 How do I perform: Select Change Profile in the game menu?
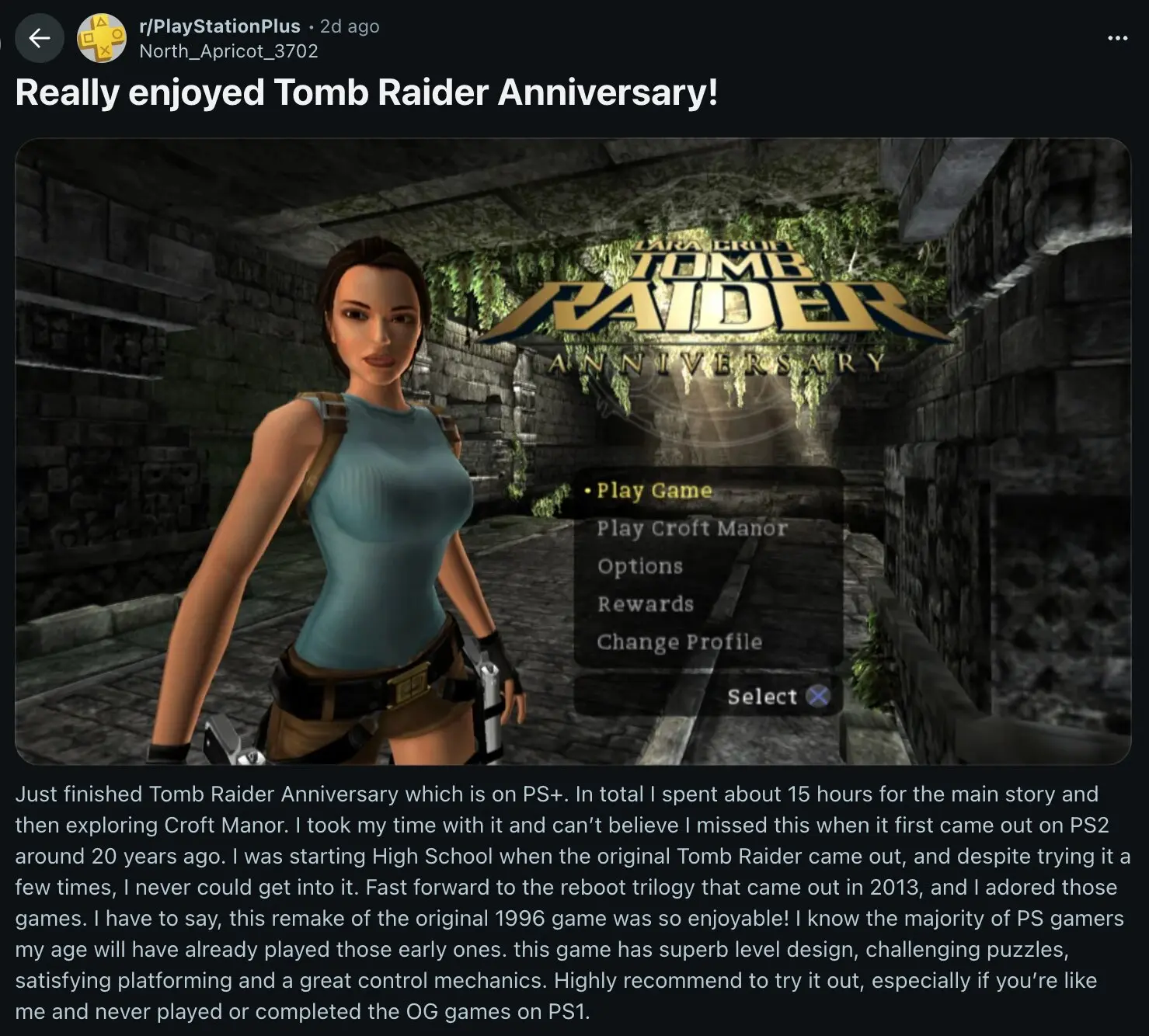tap(680, 641)
